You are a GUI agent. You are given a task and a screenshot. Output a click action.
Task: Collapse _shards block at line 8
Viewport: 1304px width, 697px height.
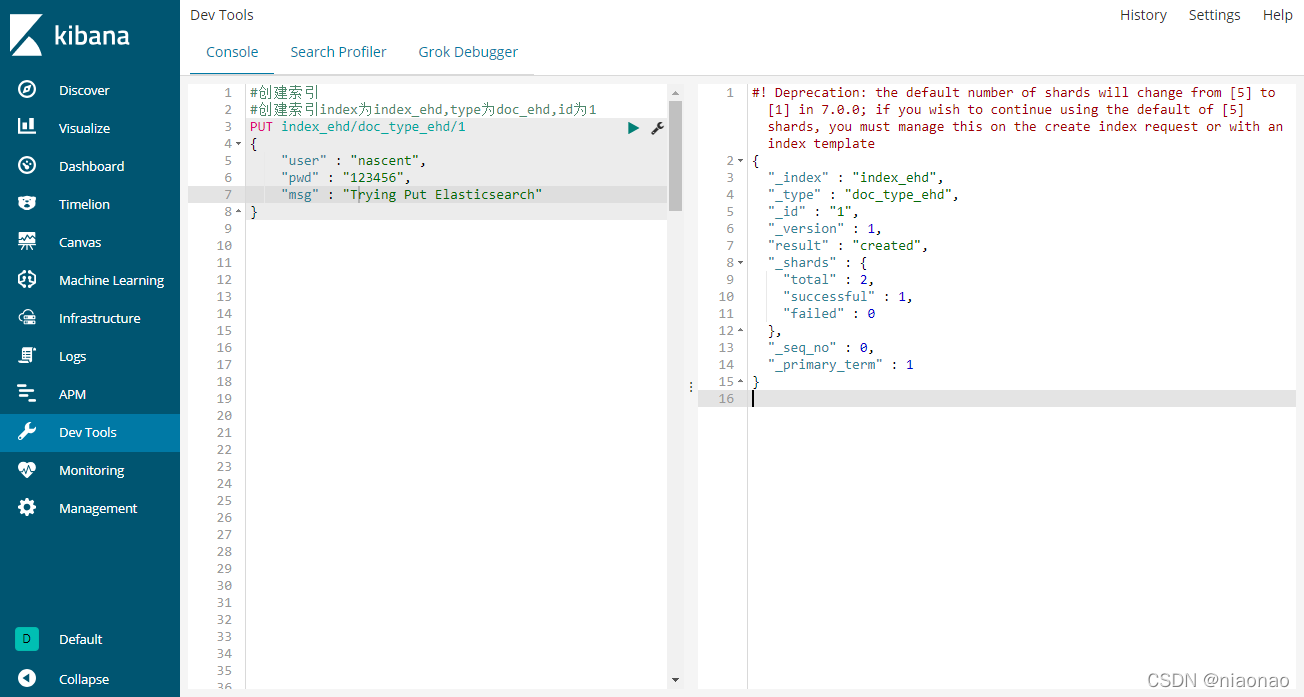coord(740,263)
